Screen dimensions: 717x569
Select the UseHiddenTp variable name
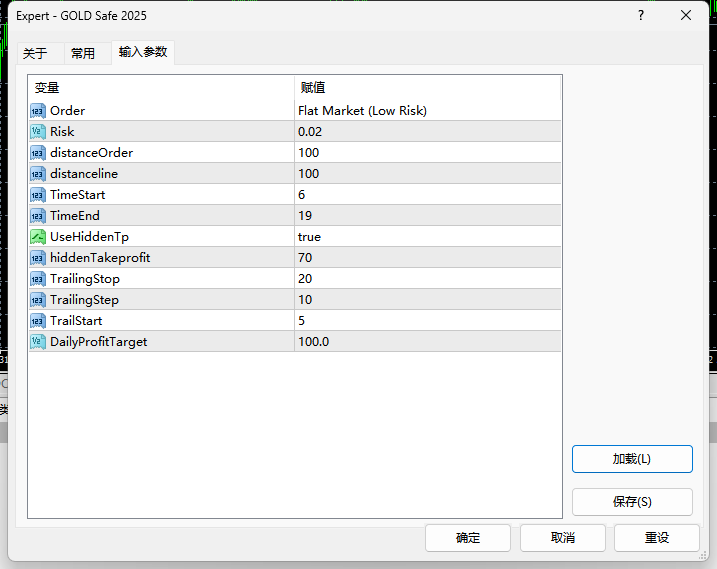click(x=90, y=237)
